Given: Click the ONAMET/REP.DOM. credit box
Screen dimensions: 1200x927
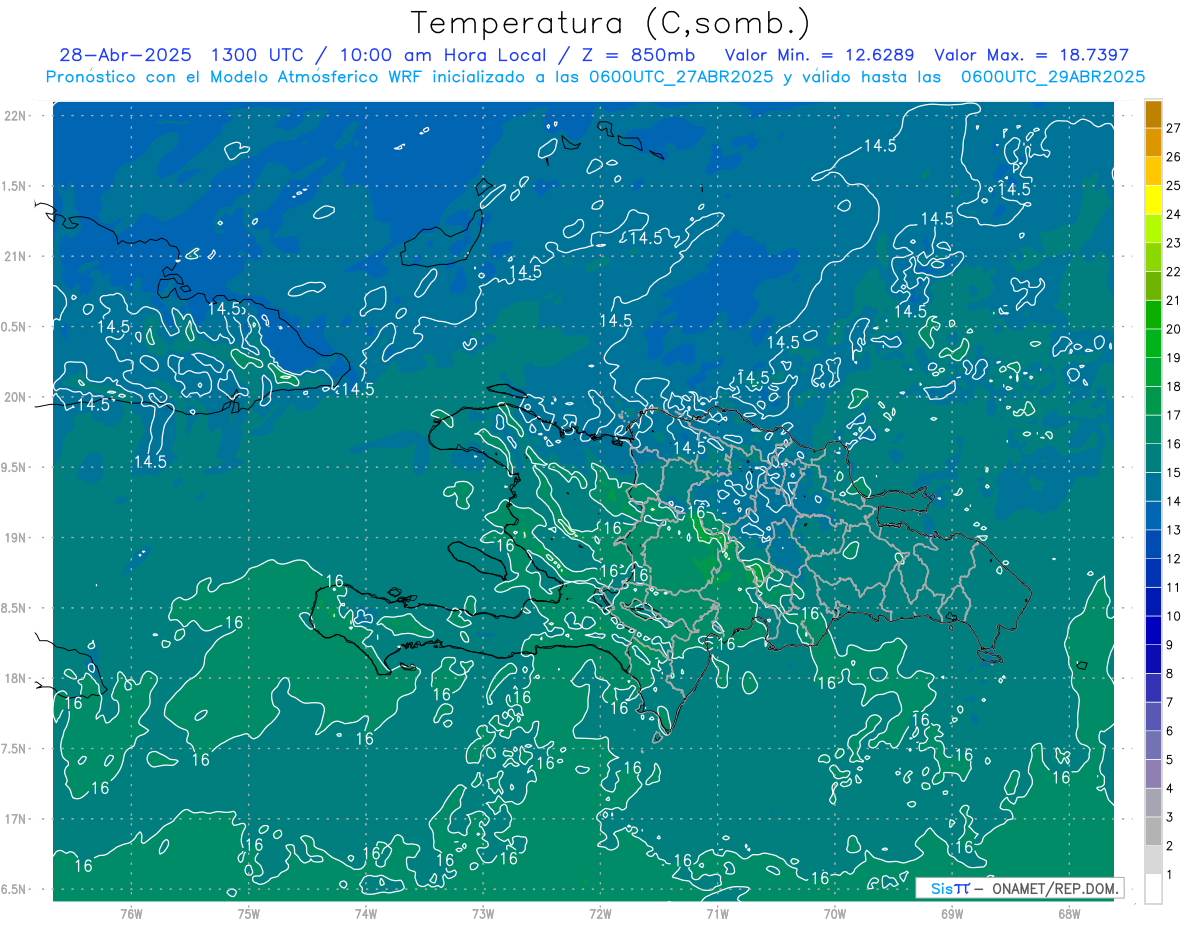Looking at the screenshot, I should point(1019,888).
